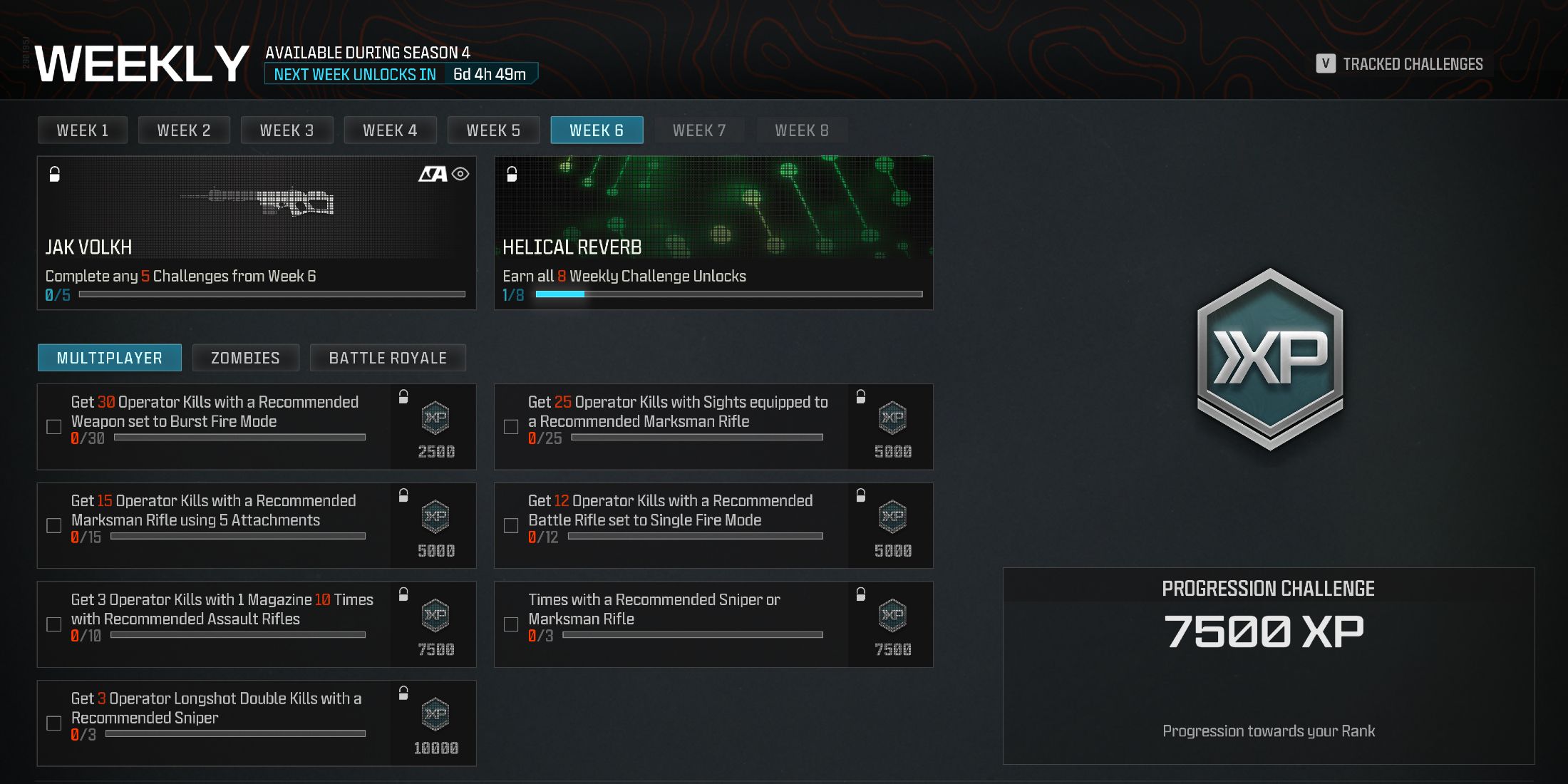Viewport: 1568px width, 784px height.
Task: Select WEEK 8 tab
Action: coord(799,128)
